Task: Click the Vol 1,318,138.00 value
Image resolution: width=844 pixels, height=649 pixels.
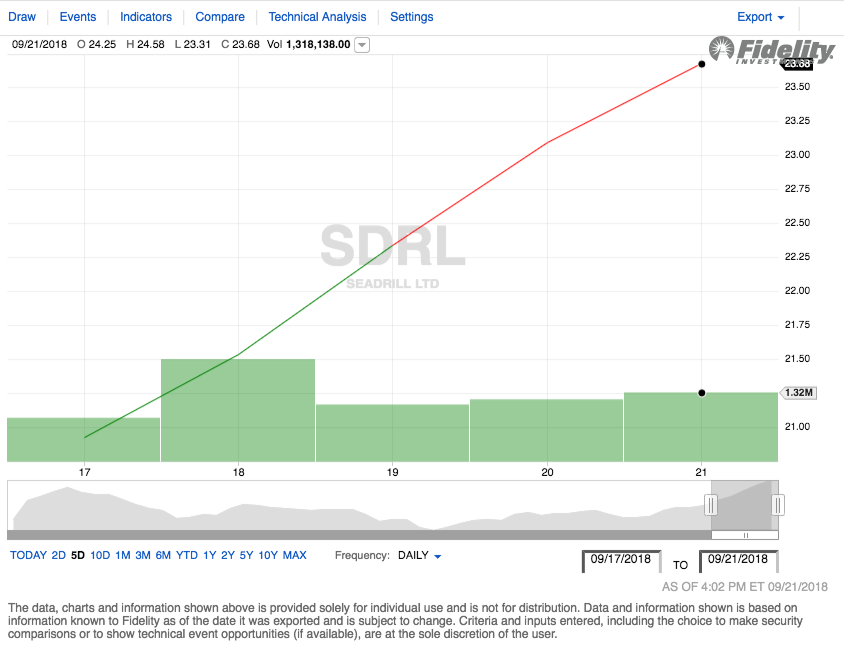Action: coord(308,45)
